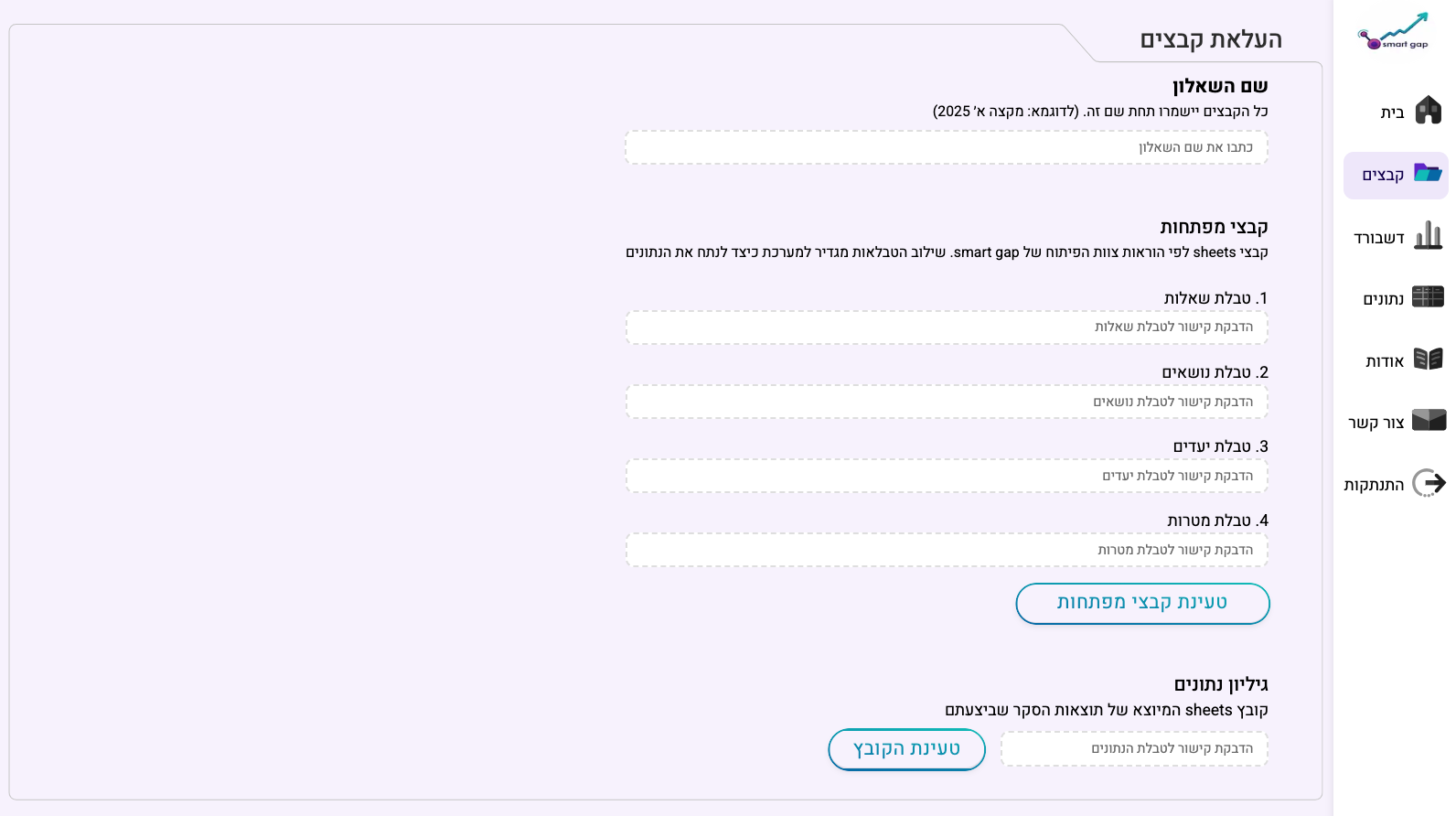Focus the targets table link field (טבלת יעדים)
Image resolution: width=1456 pixels, height=816 pixels.
click(947, 476)
